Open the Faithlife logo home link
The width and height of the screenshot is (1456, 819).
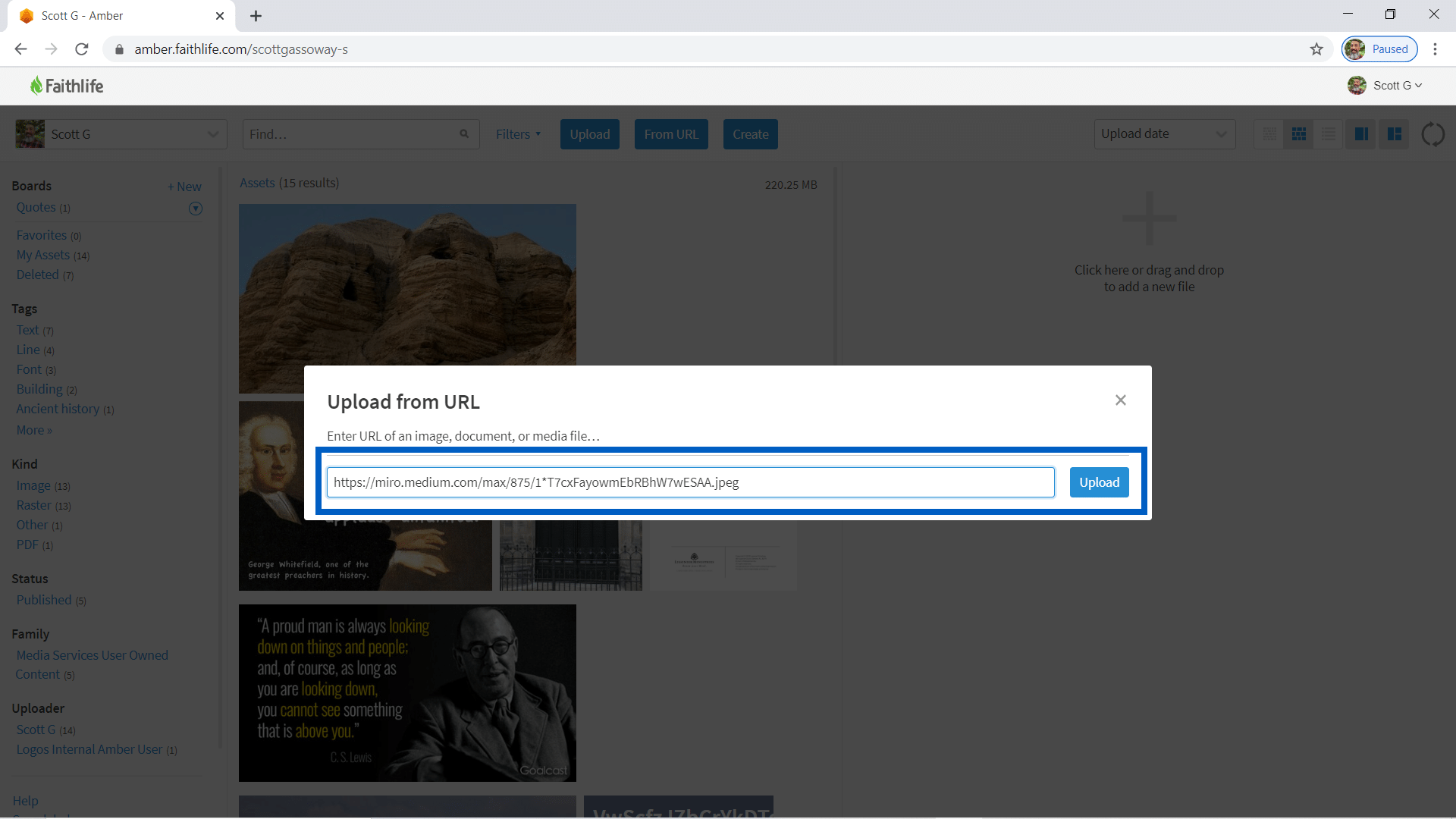coord(67,86)
